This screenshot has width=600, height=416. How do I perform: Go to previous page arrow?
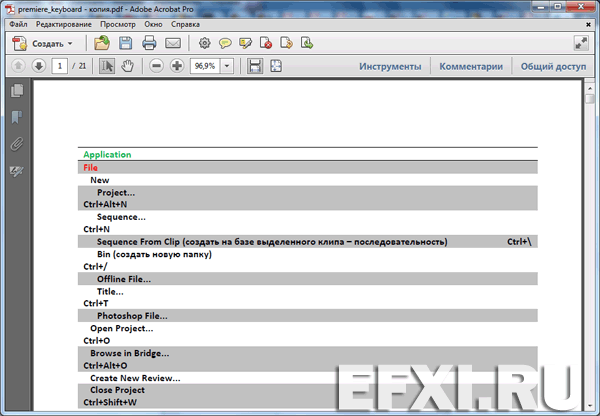tap(18, 66)
